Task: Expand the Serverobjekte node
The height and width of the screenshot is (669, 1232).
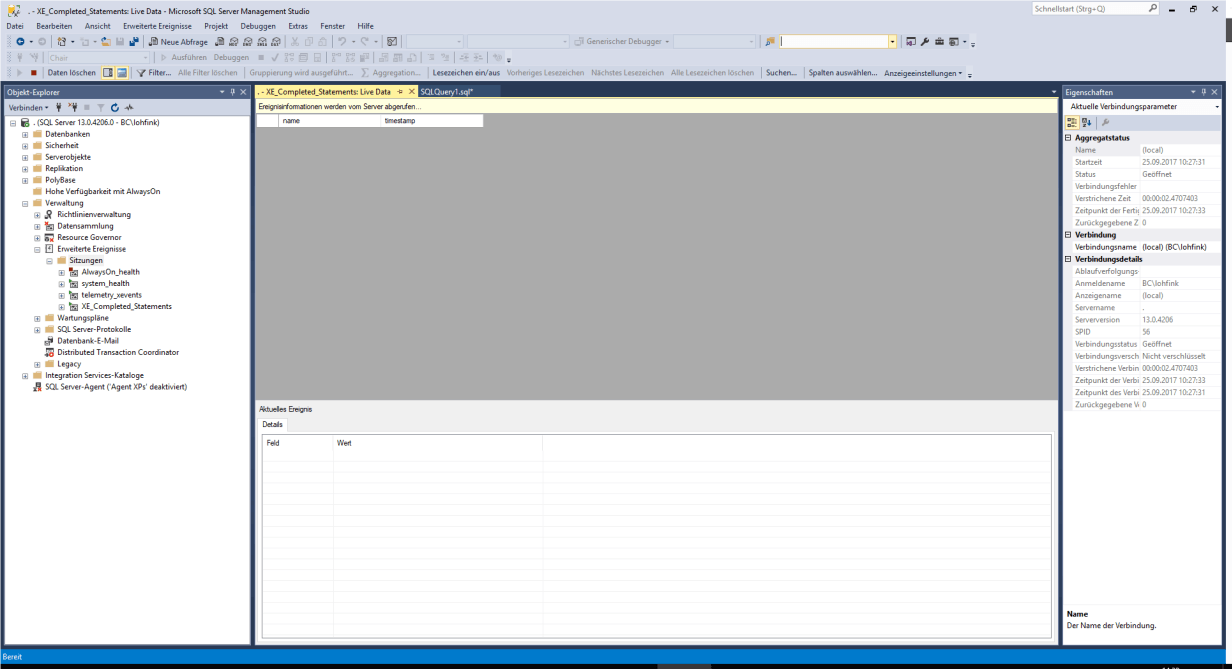Action: (25, 157)
